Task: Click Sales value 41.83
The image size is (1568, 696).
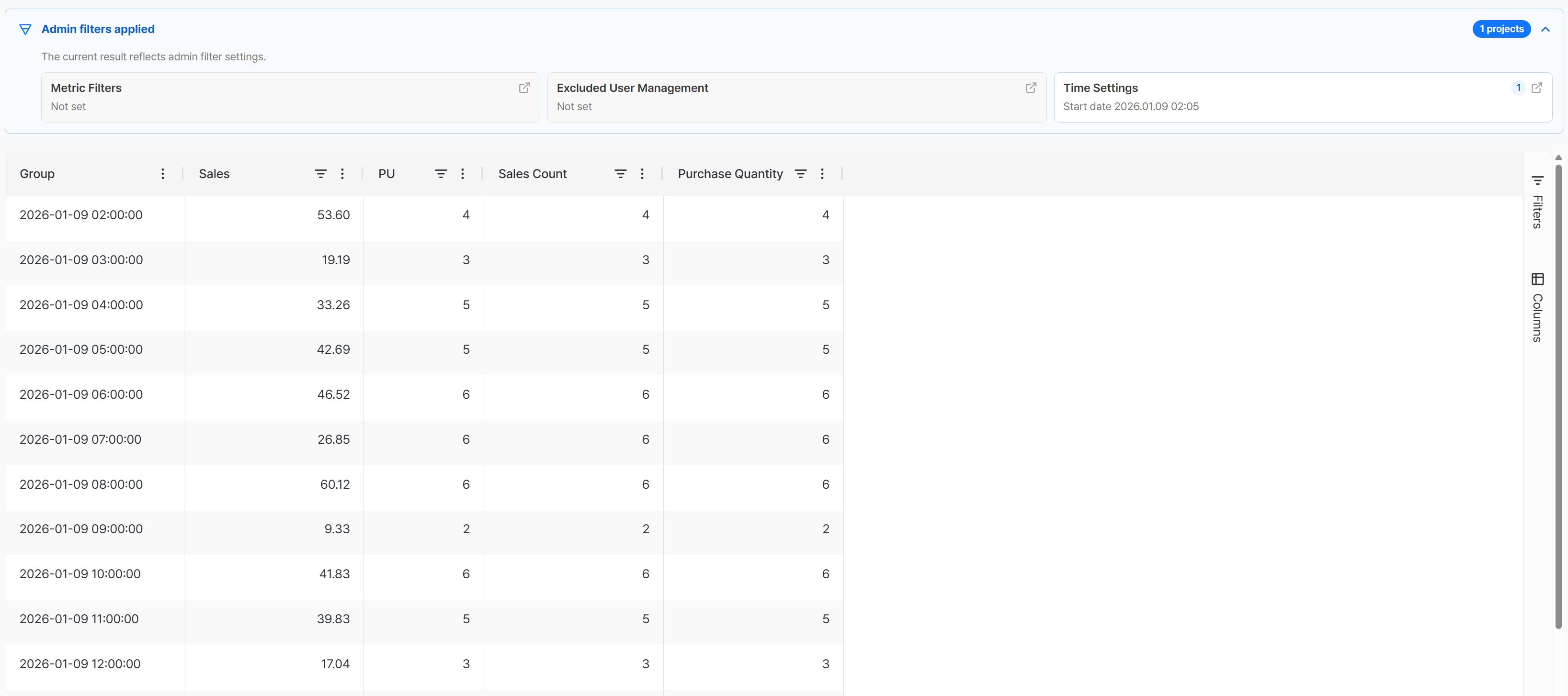Action: coord(335,574)
